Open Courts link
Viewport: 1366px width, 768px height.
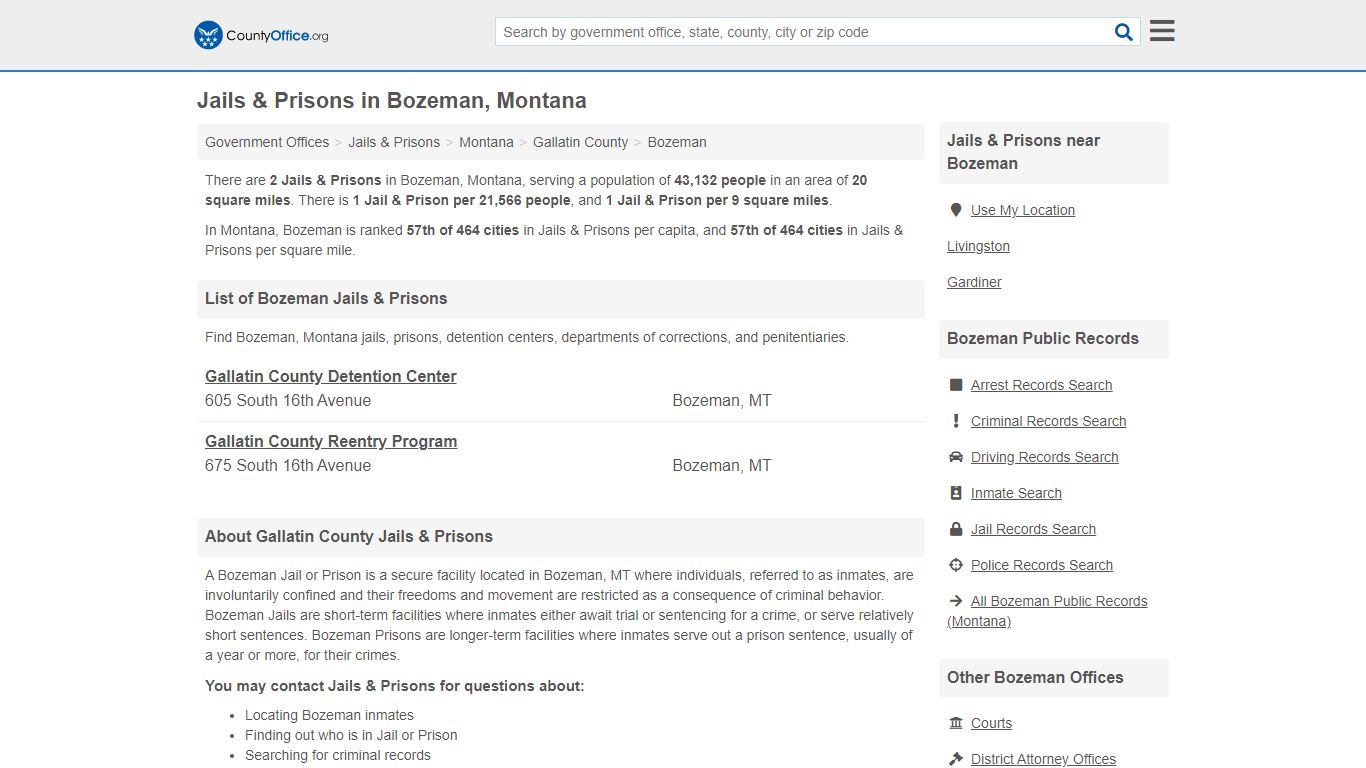(x=991, y=723)
